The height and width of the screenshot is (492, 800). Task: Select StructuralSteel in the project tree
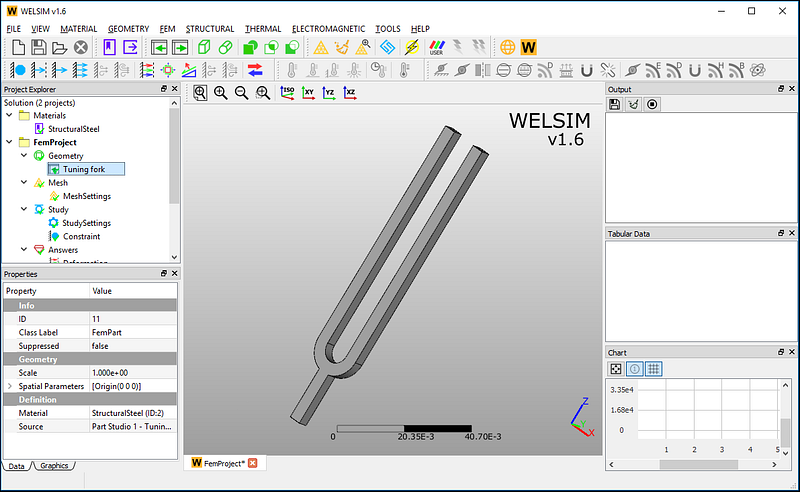click(x=73, y=129)
